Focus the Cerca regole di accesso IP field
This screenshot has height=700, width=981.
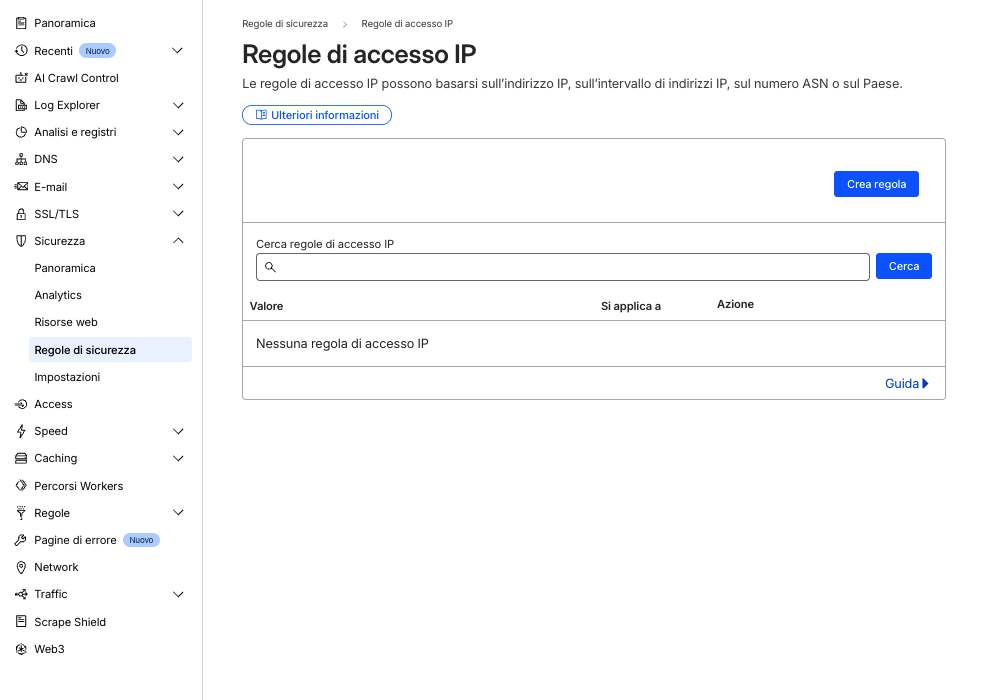[562, 267]
